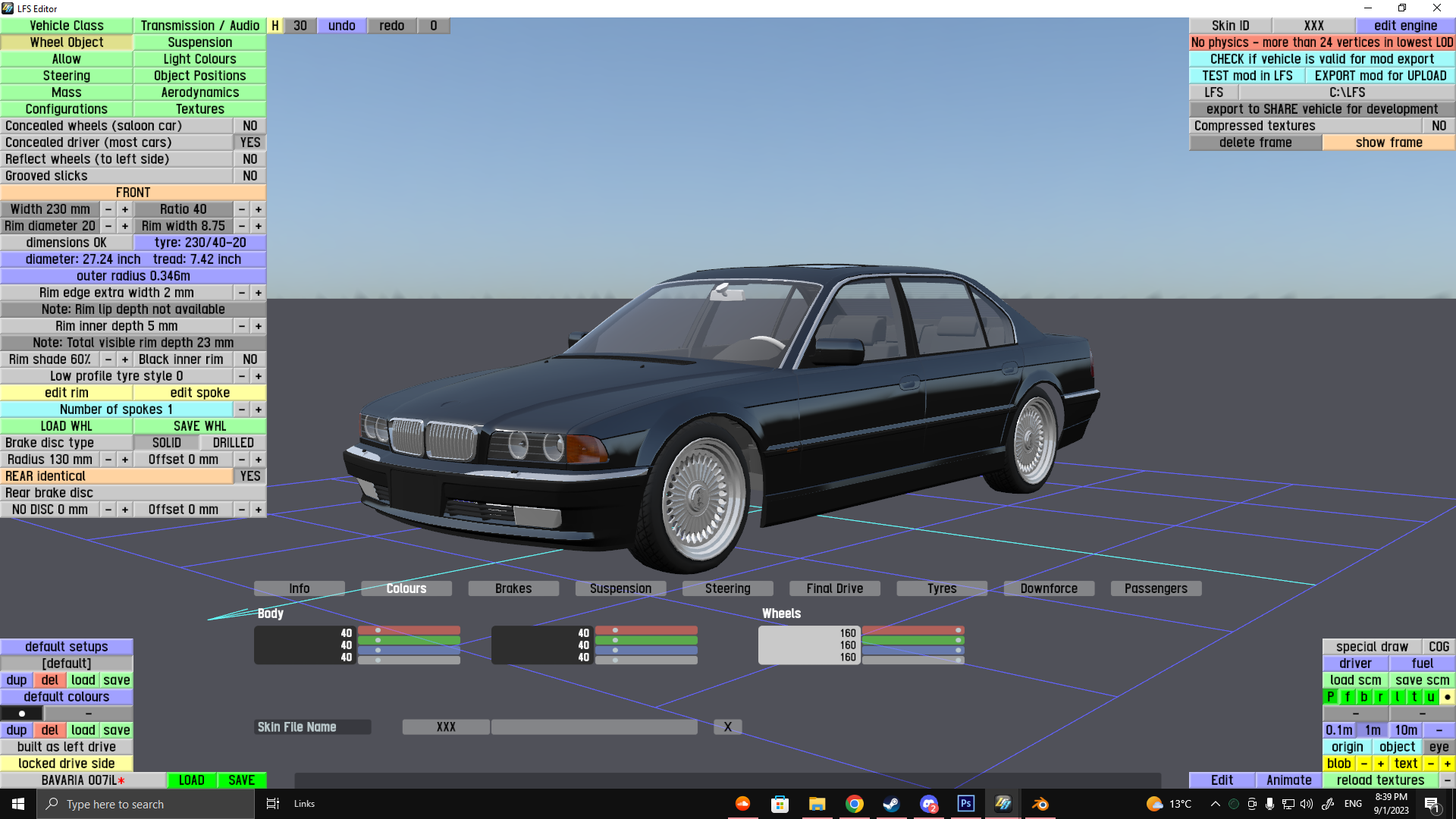The image size is (1456, 819).
Task: Toggle REAR identical YES button
Action: pyautogui.click(x=249, y=476)
